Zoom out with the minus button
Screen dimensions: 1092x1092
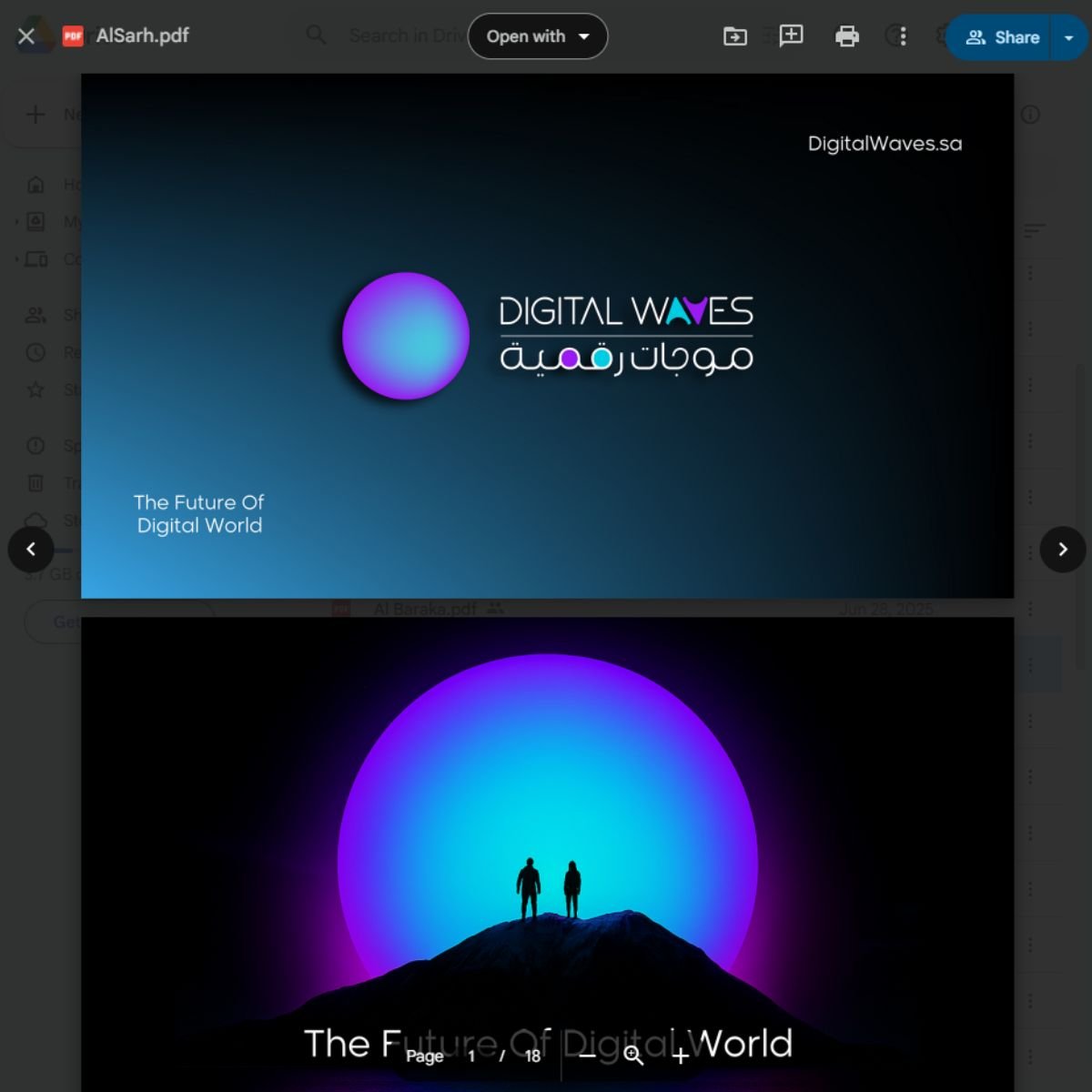pos(587,1056)
